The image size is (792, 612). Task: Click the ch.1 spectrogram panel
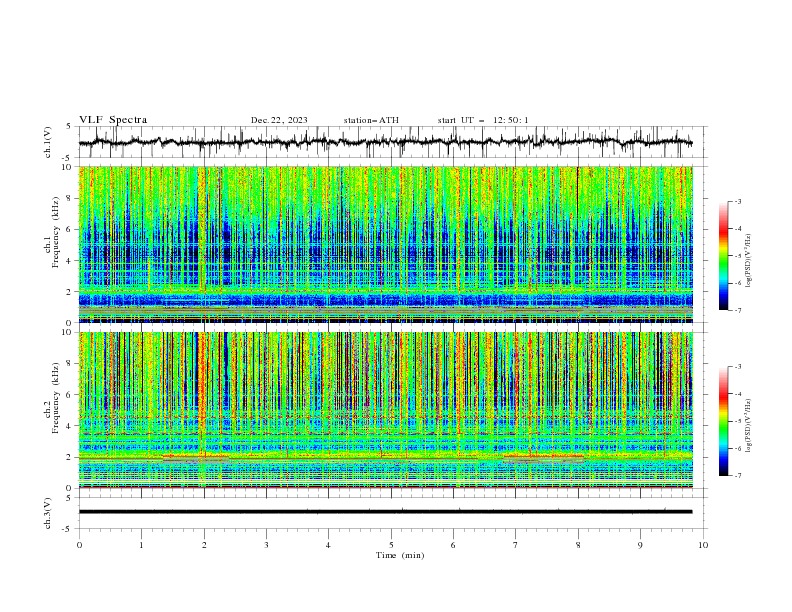pyautogui.click(x=386, y=244)
